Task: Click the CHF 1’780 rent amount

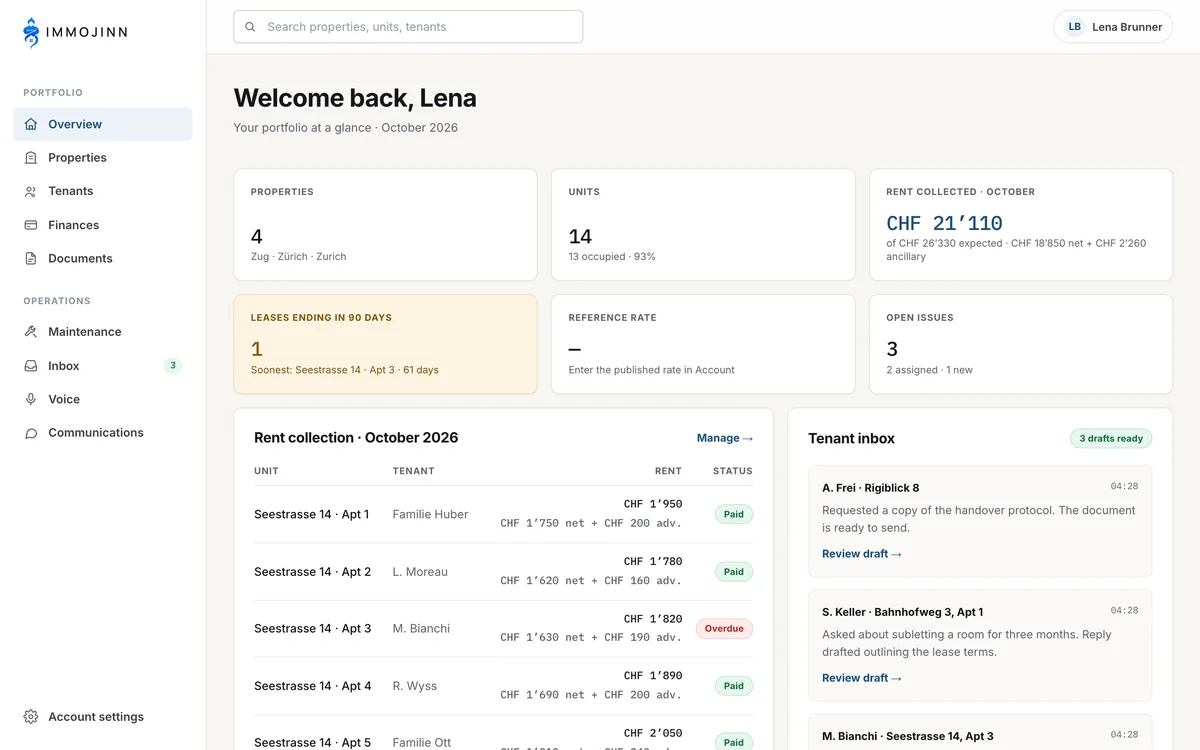Action: click(653, 562)
